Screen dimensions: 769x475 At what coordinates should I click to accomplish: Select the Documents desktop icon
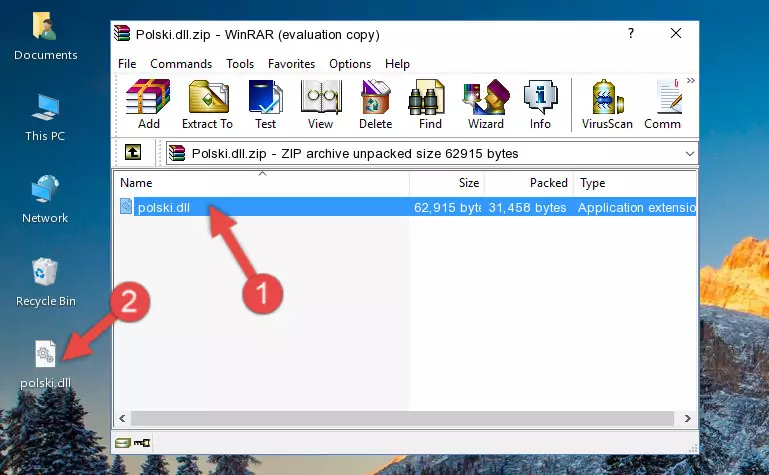click(45, 37)
